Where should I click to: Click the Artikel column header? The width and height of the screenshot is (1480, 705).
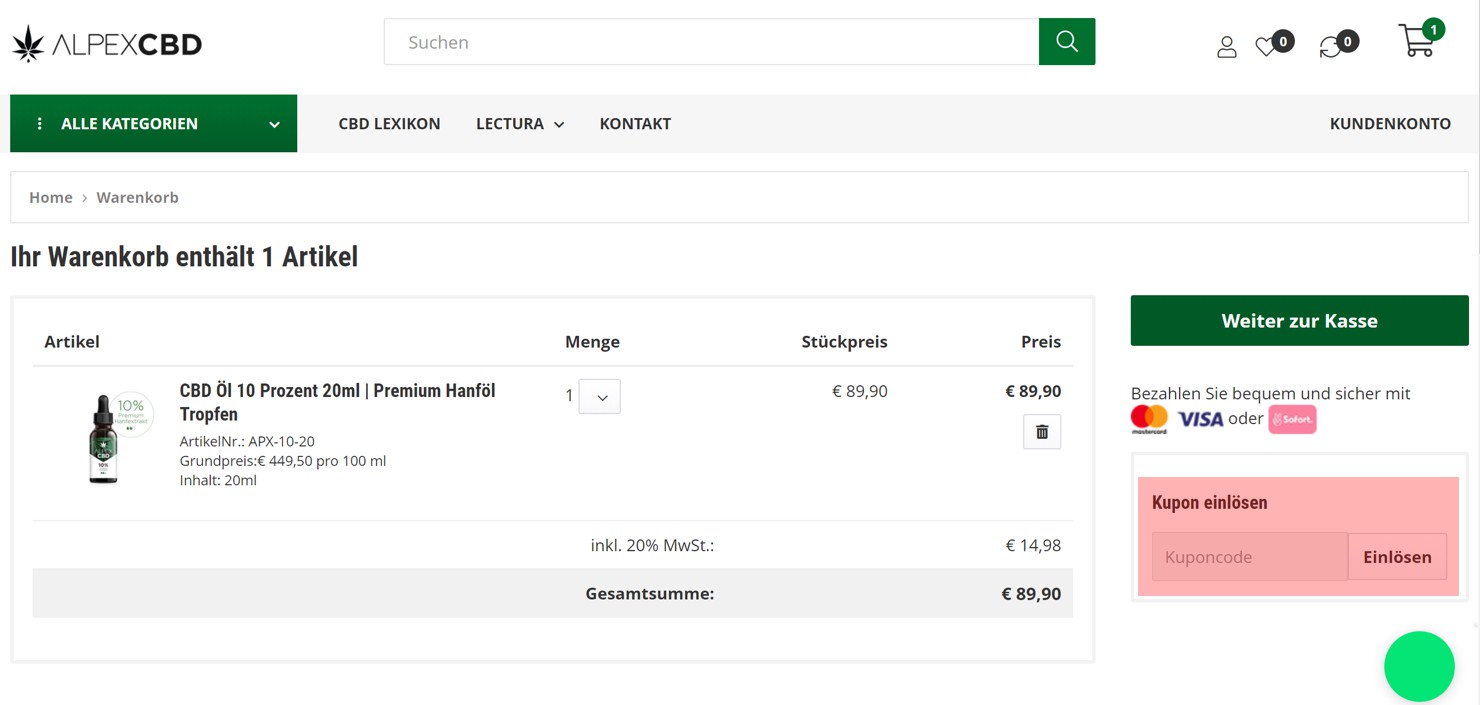click(72, 342)
